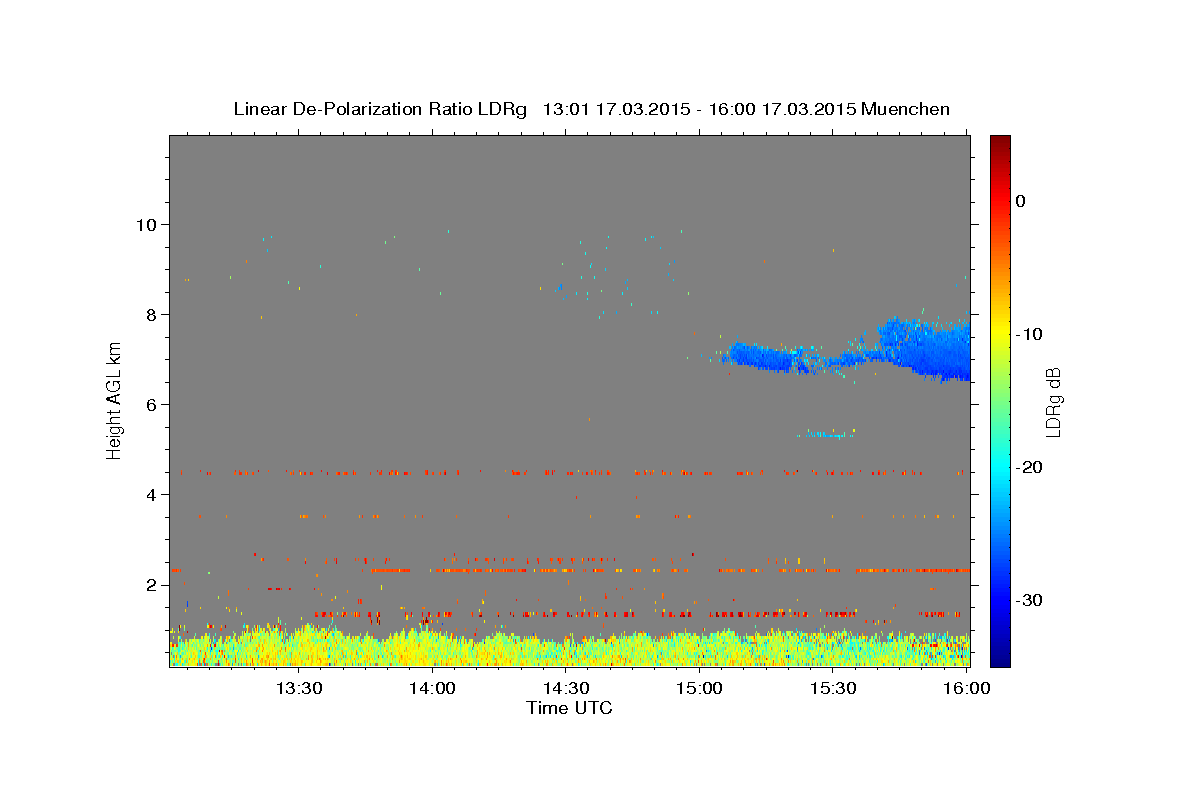
Task: Click the colorbar value label -10
Action: coord(1029,334)
